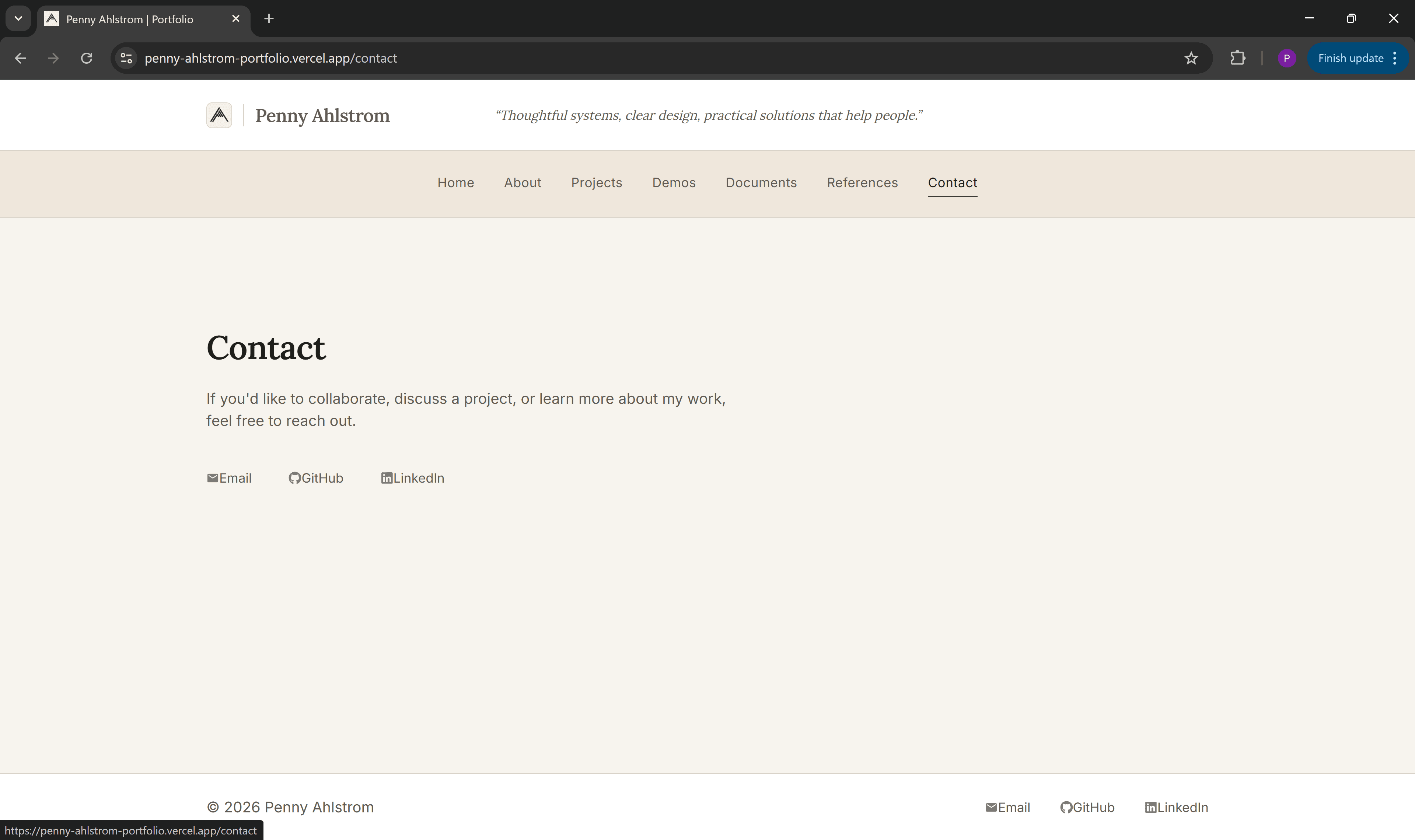Screen dimensions: 1415x840
Task: Open a new browser tab with the plus
Action: coord(268,18)
